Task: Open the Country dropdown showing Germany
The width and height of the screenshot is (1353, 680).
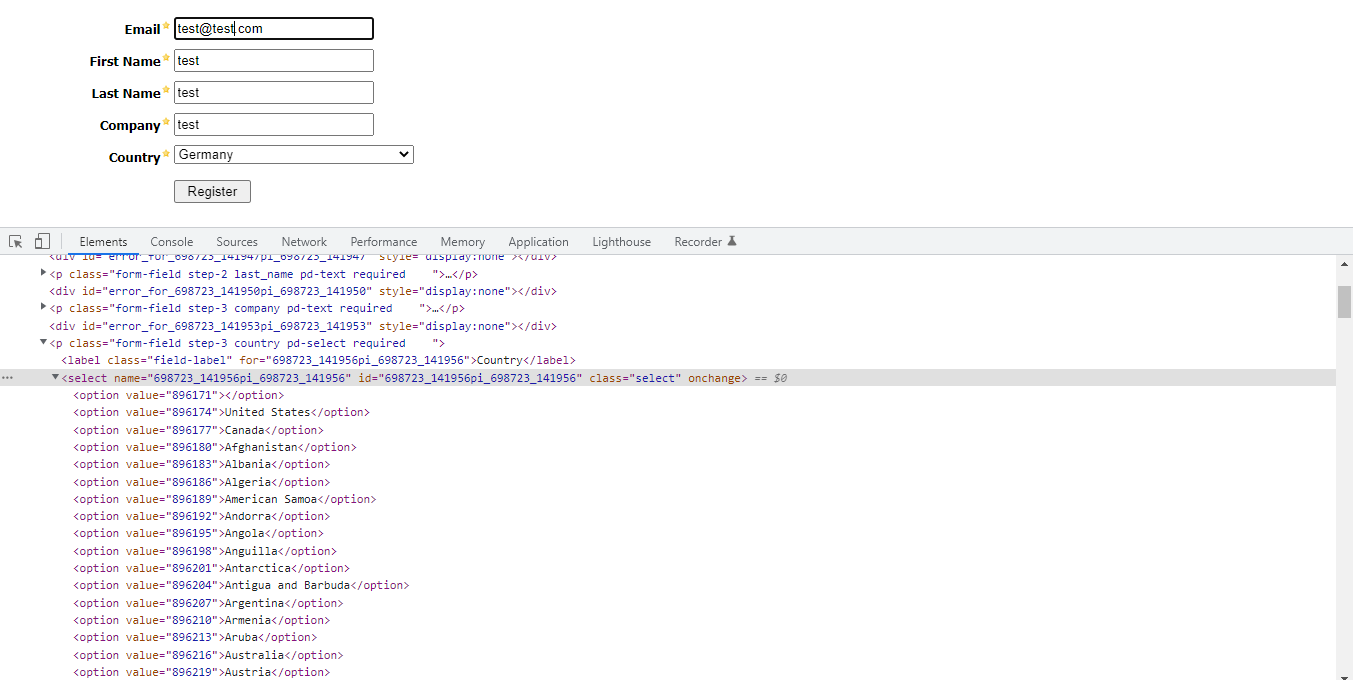Action: tap(293, 155)
